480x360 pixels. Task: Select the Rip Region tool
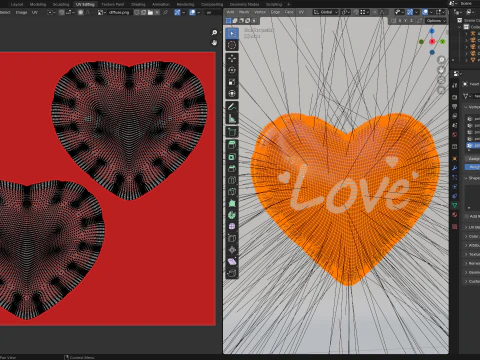(x=232, y=273)
